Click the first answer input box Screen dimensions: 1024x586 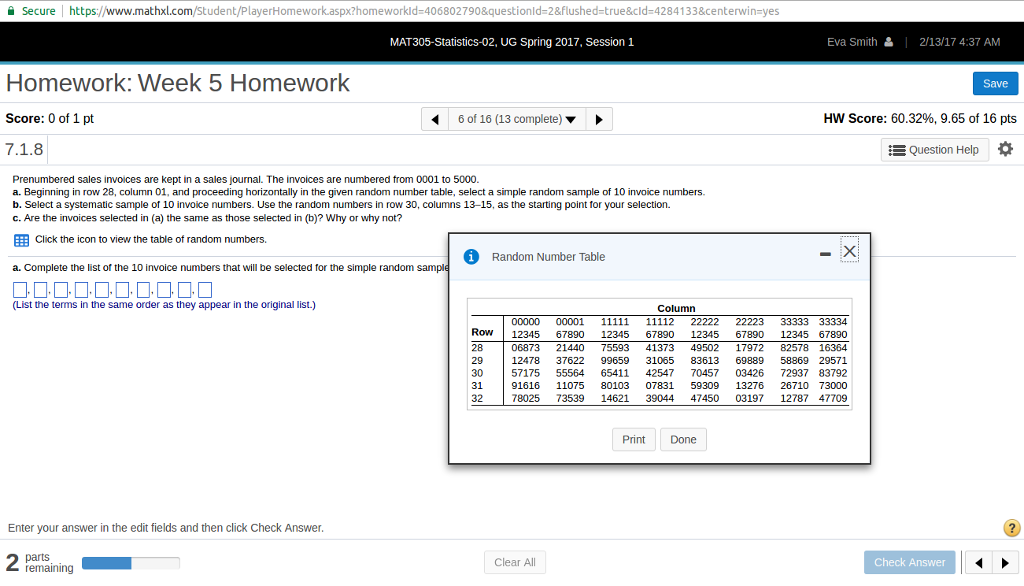pyautogui.click(x=20, y=288)
